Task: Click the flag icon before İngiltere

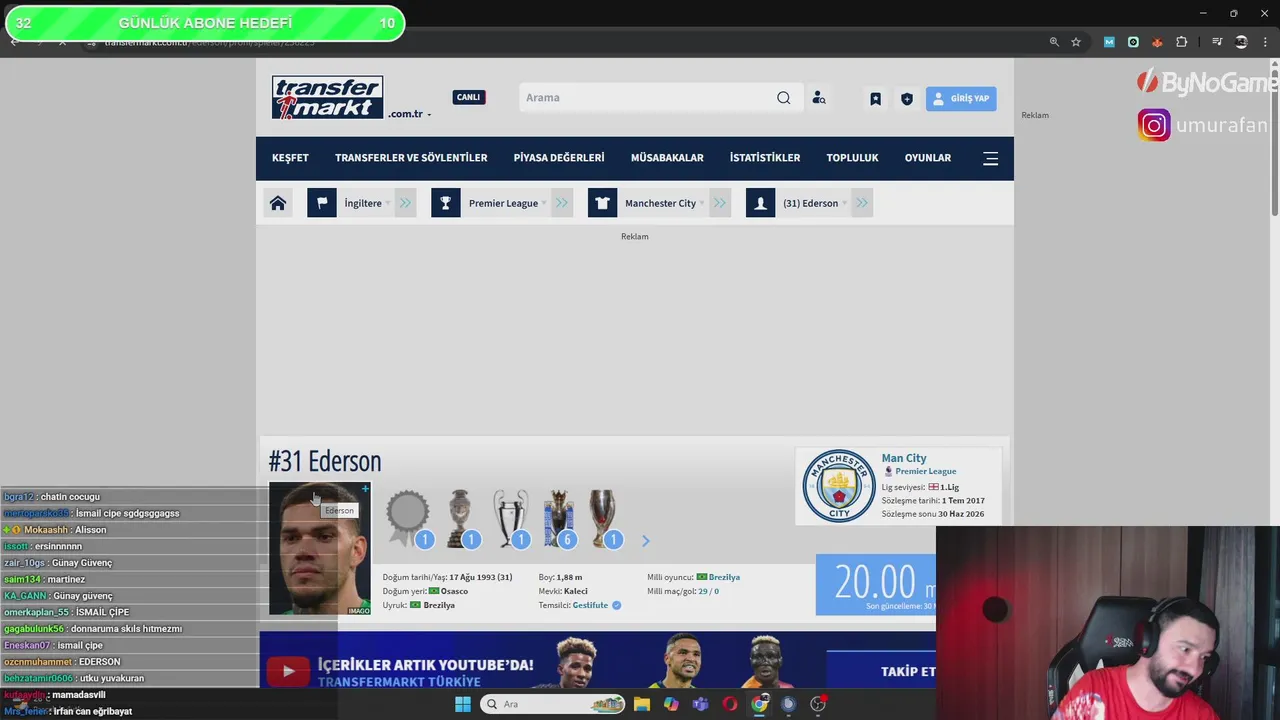Action: (322, 203)
